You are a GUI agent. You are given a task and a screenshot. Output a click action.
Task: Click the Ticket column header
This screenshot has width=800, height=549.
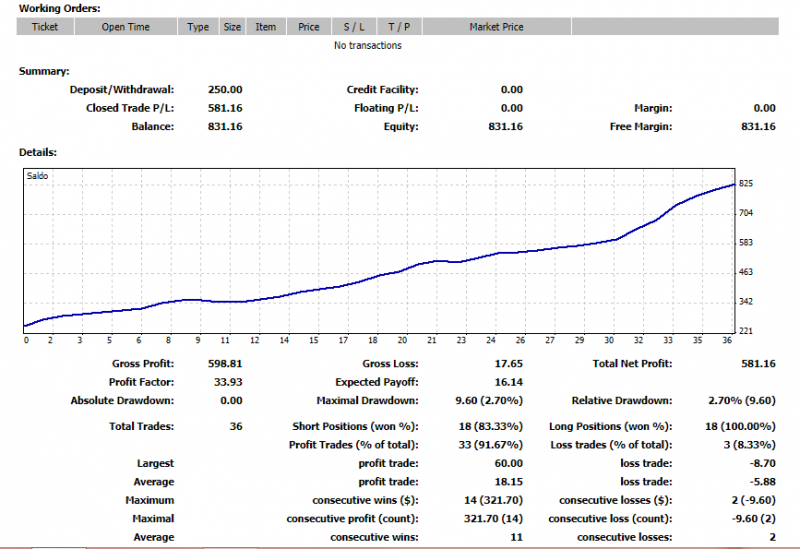click(x=45, y=27)
